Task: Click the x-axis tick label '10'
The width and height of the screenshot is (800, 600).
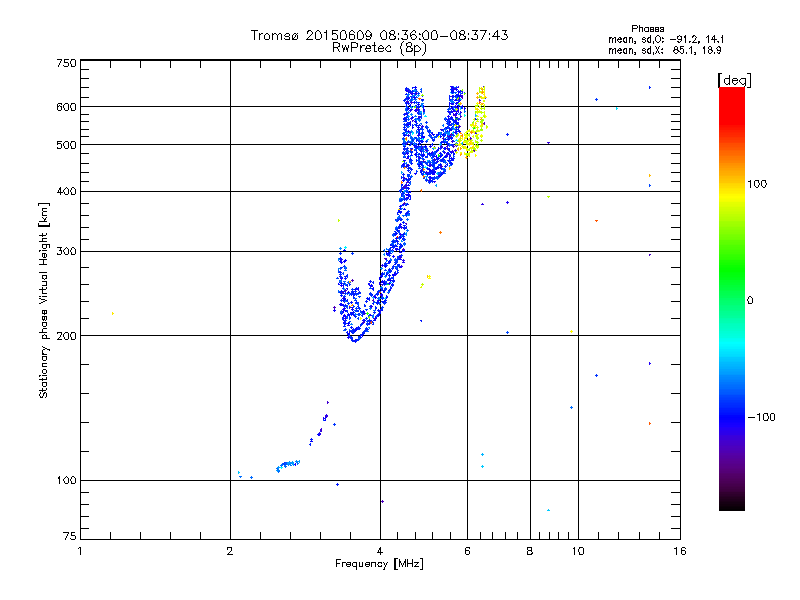Action: coord(578,551)
